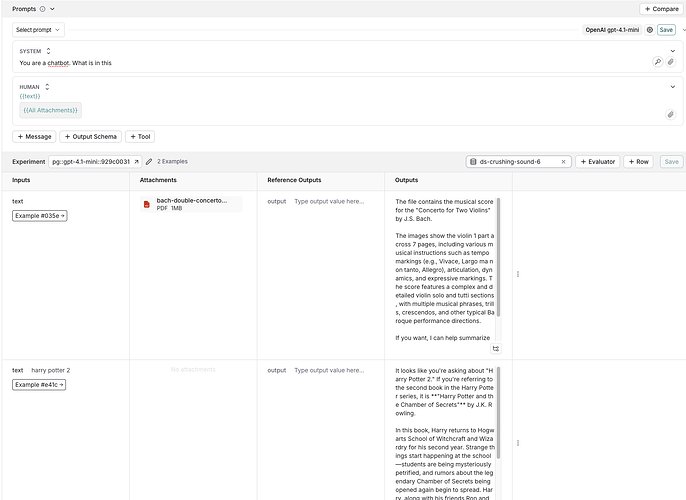Click the + Output Schema button
The image size is (686, 500).
pos(91,136)
